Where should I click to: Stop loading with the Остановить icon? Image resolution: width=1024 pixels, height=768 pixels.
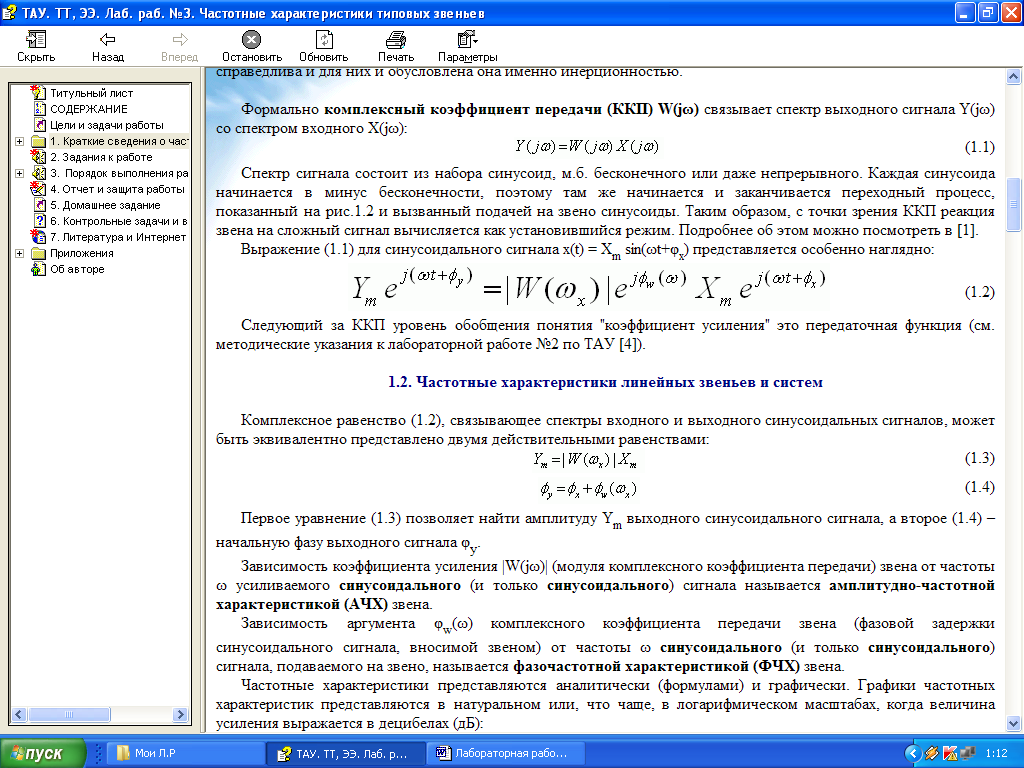tap(251, 40)
